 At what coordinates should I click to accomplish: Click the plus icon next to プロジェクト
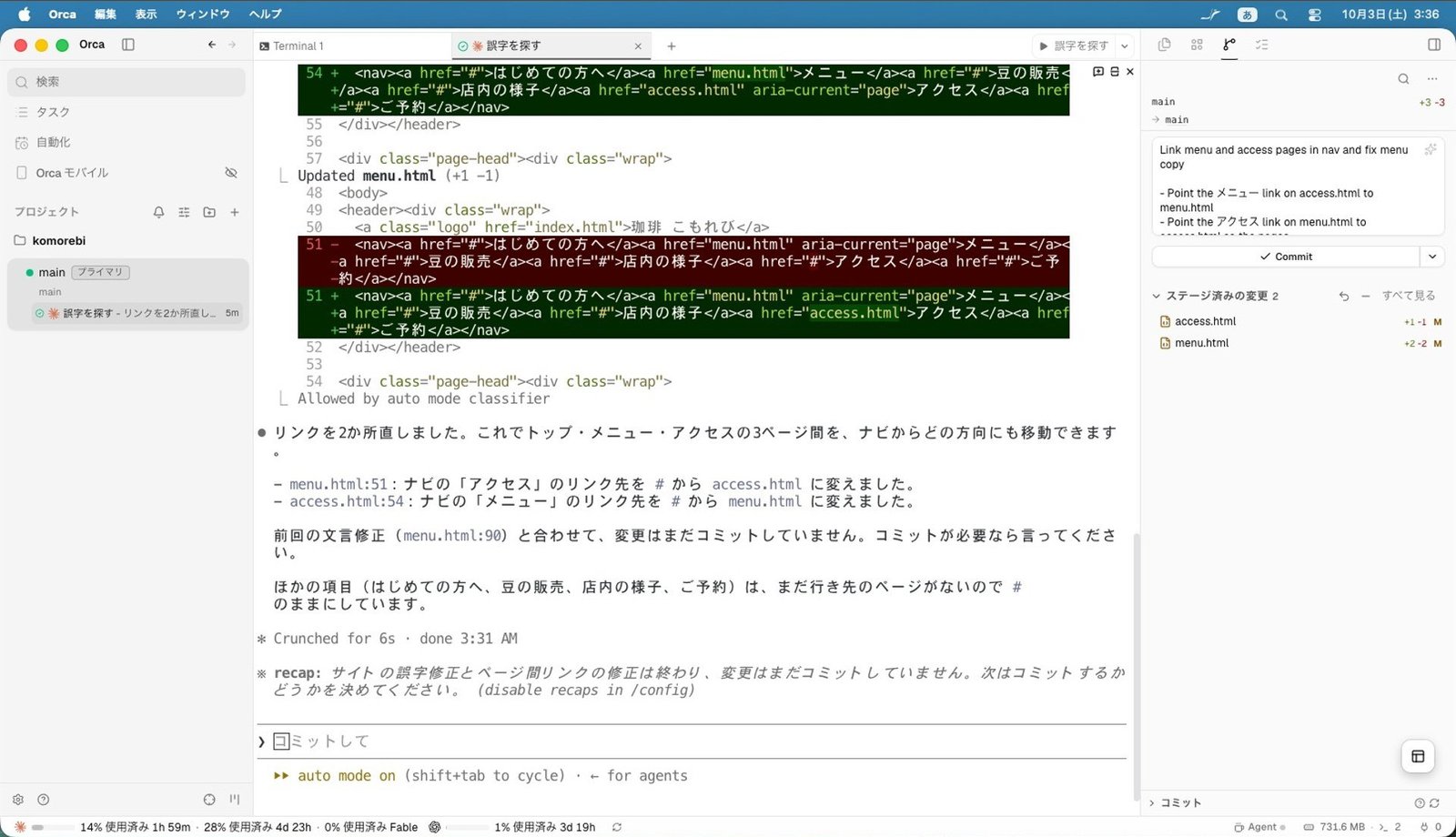[235, 212]
